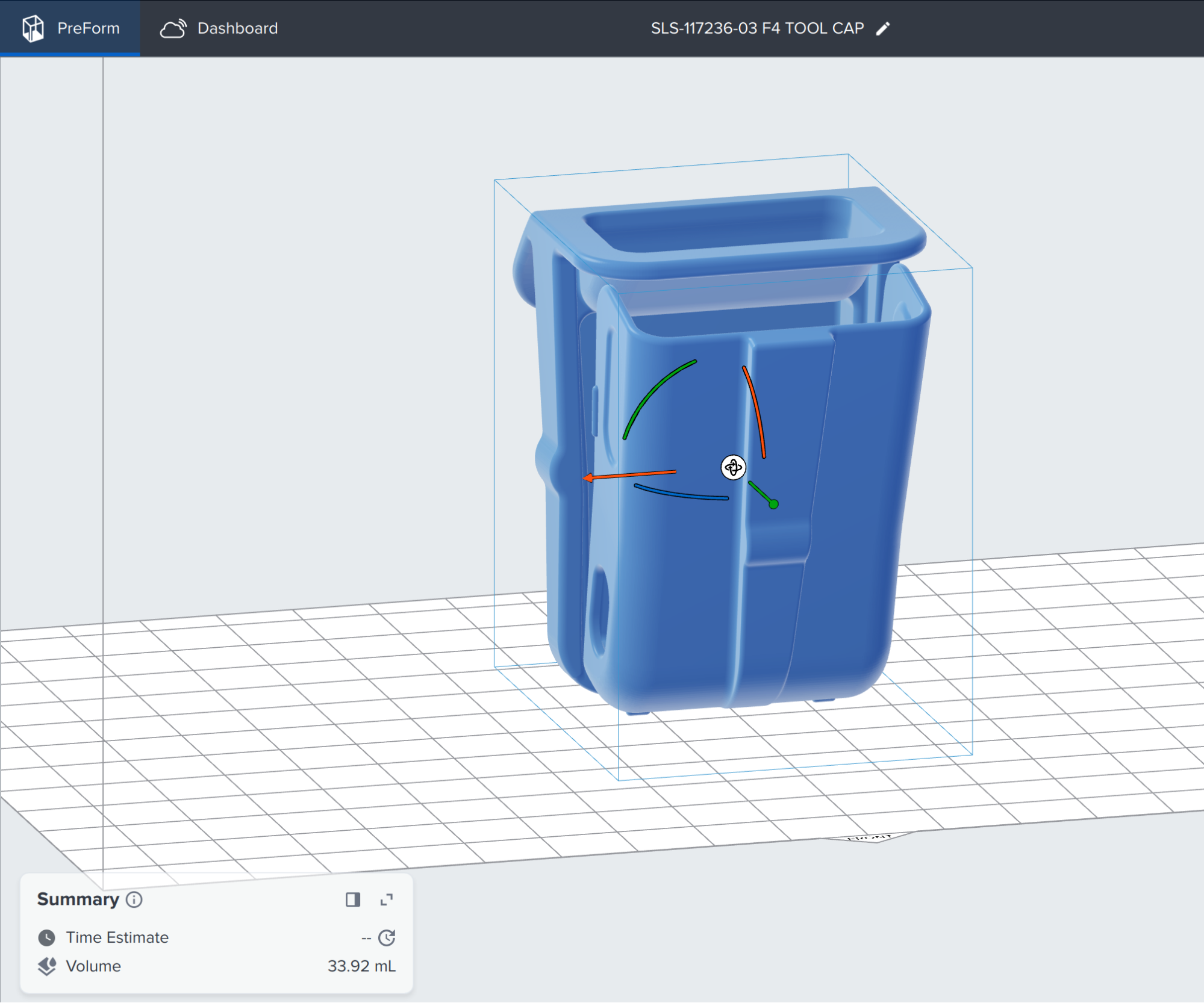This screenshot has height=1003, width=1204.
Task: Click the green pivot handle dot
Action: (x=773, y=505)
